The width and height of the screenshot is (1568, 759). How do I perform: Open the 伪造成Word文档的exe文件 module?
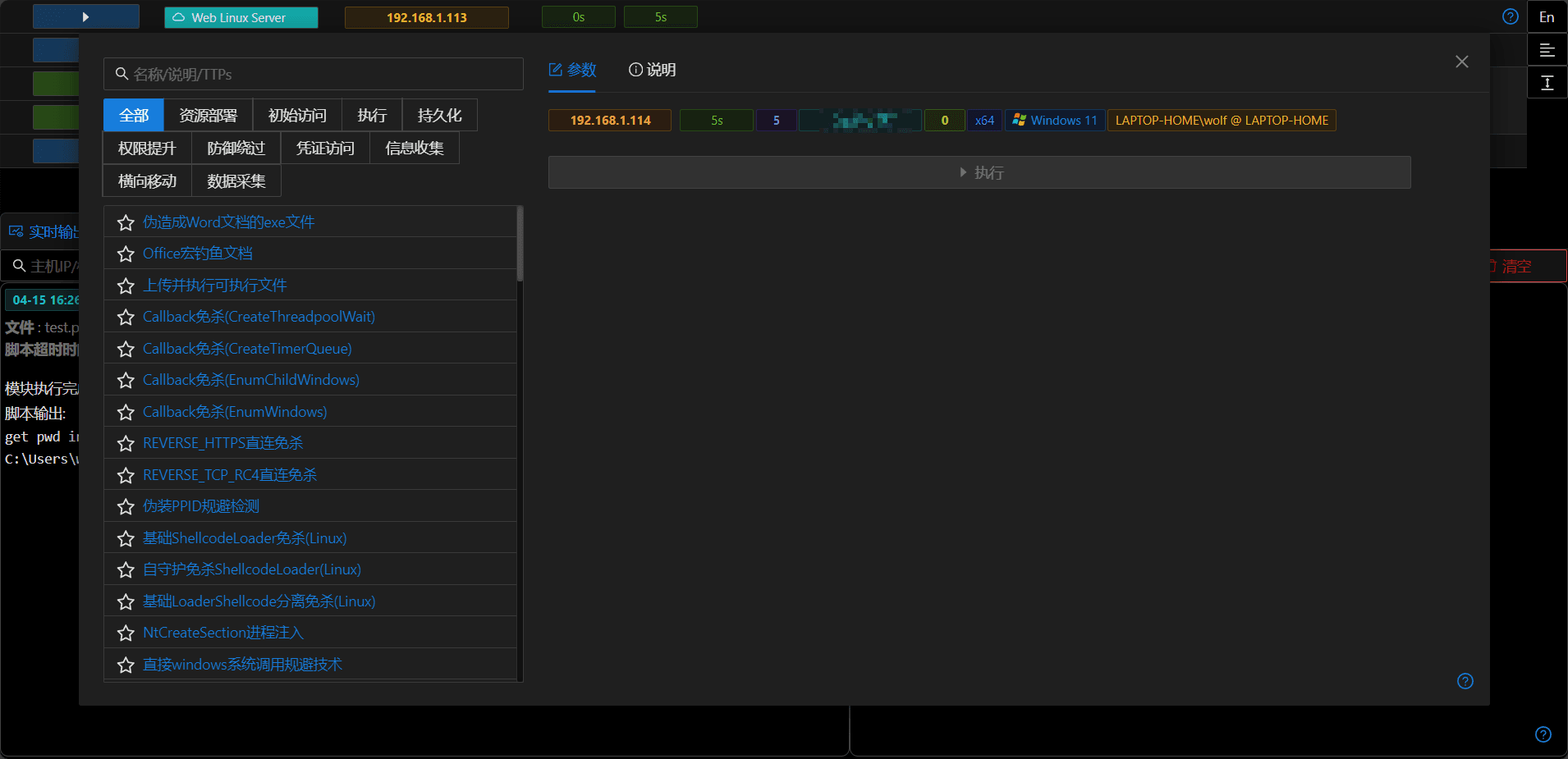pyautogui.click(x=229, y=222)
